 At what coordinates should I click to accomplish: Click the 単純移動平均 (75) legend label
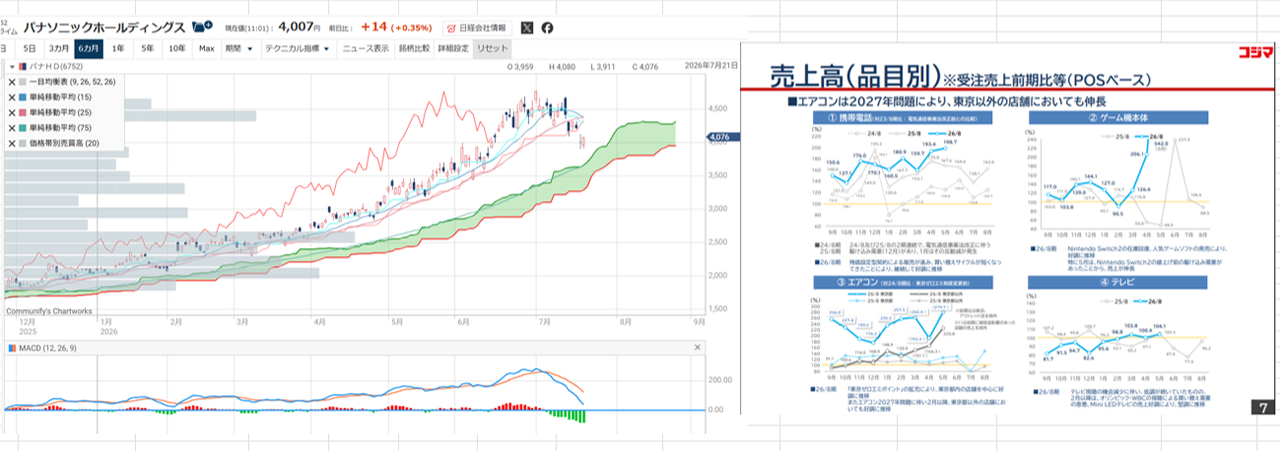pos(60,128)
